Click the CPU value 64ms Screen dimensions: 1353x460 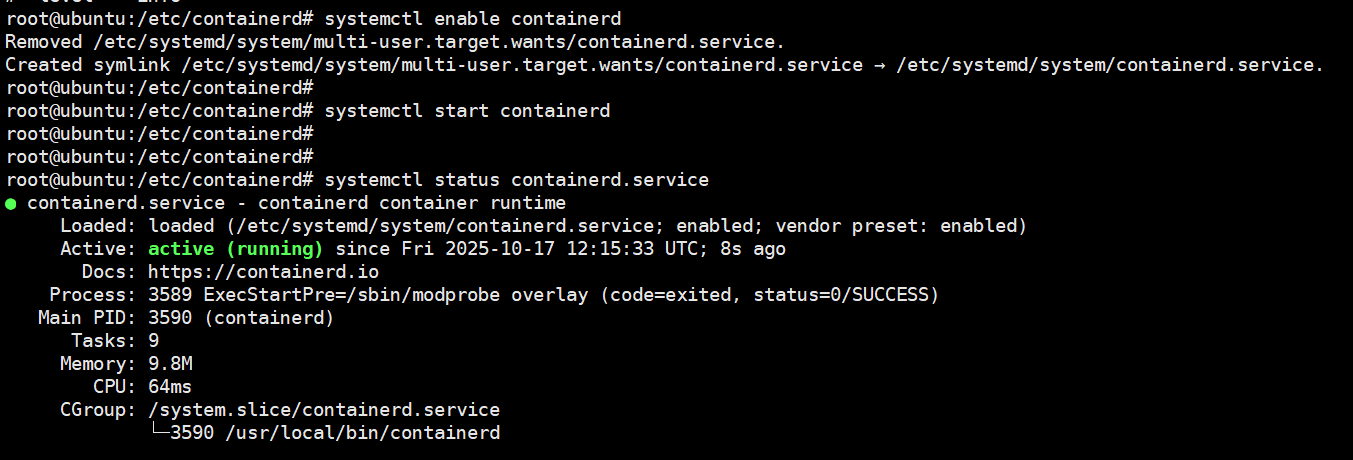tap(170, 387)
